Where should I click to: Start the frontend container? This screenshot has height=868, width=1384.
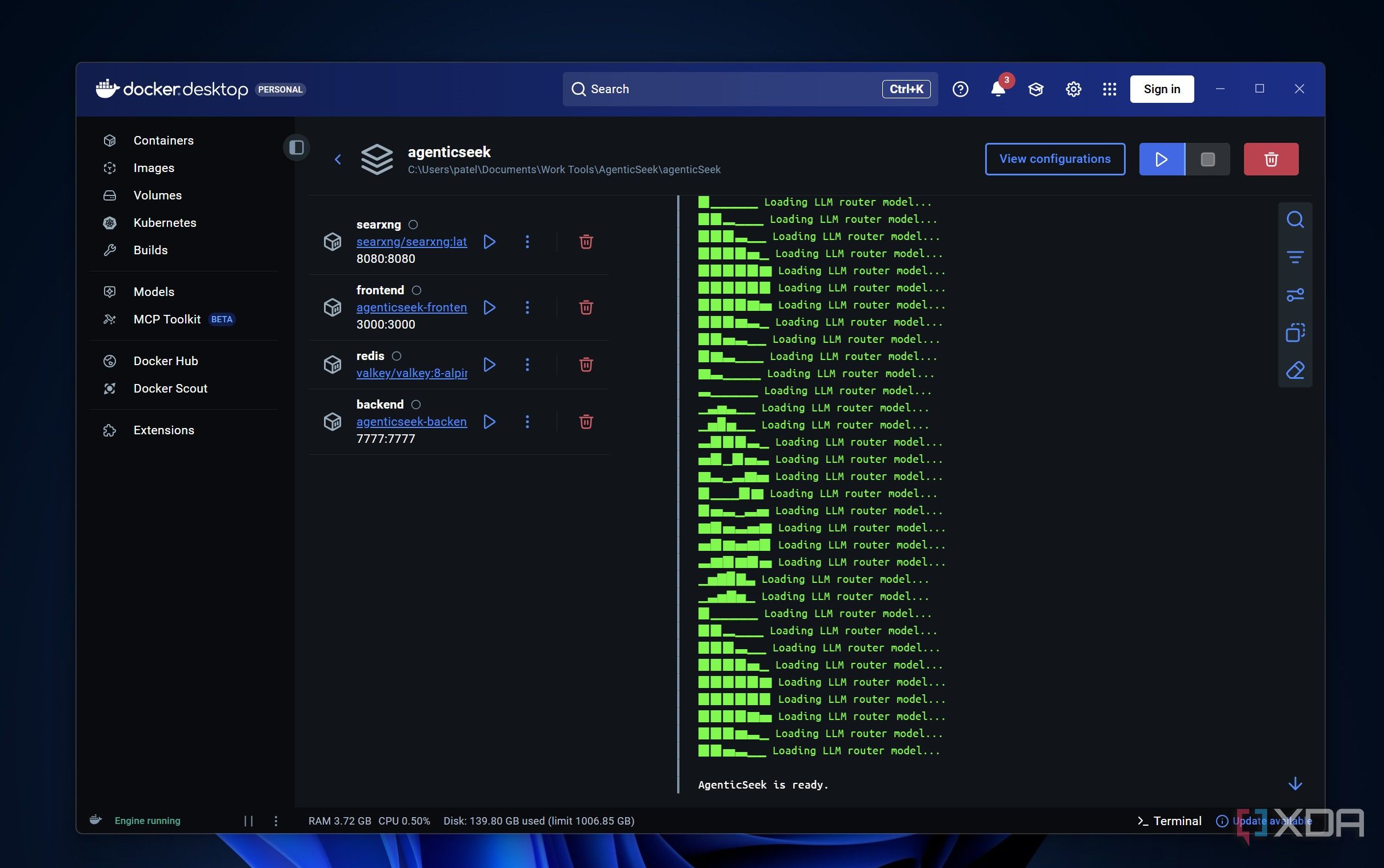pyautogui.click(x=489, y=307)
